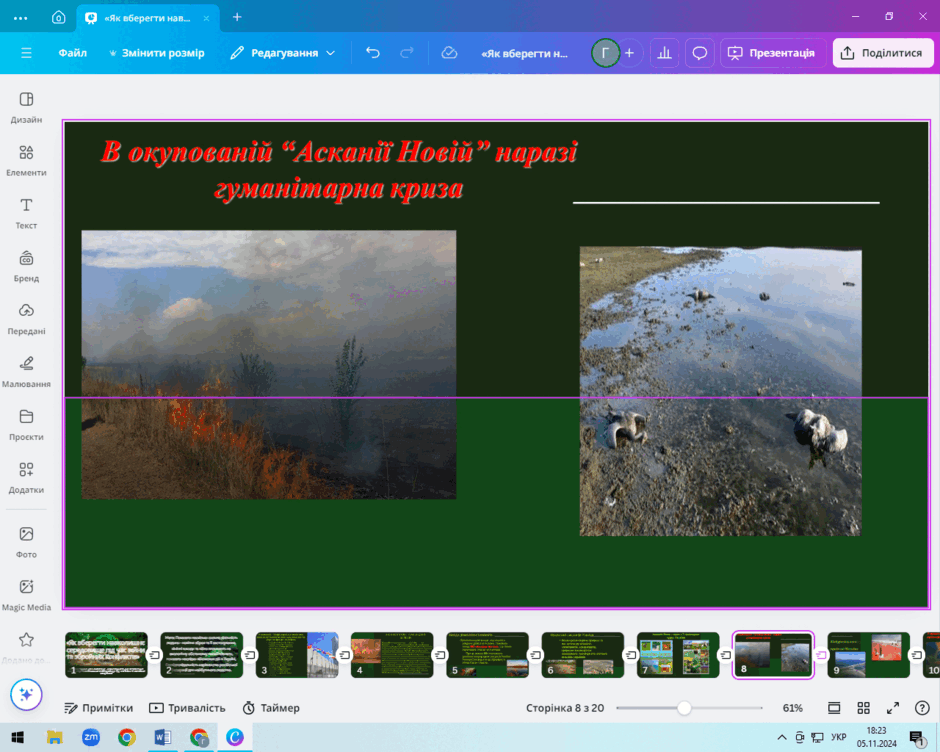Click transition icon between slides 1 and 2
This screenshot has width=940, height=752.
pyautogui.click(x=154, y=655)
